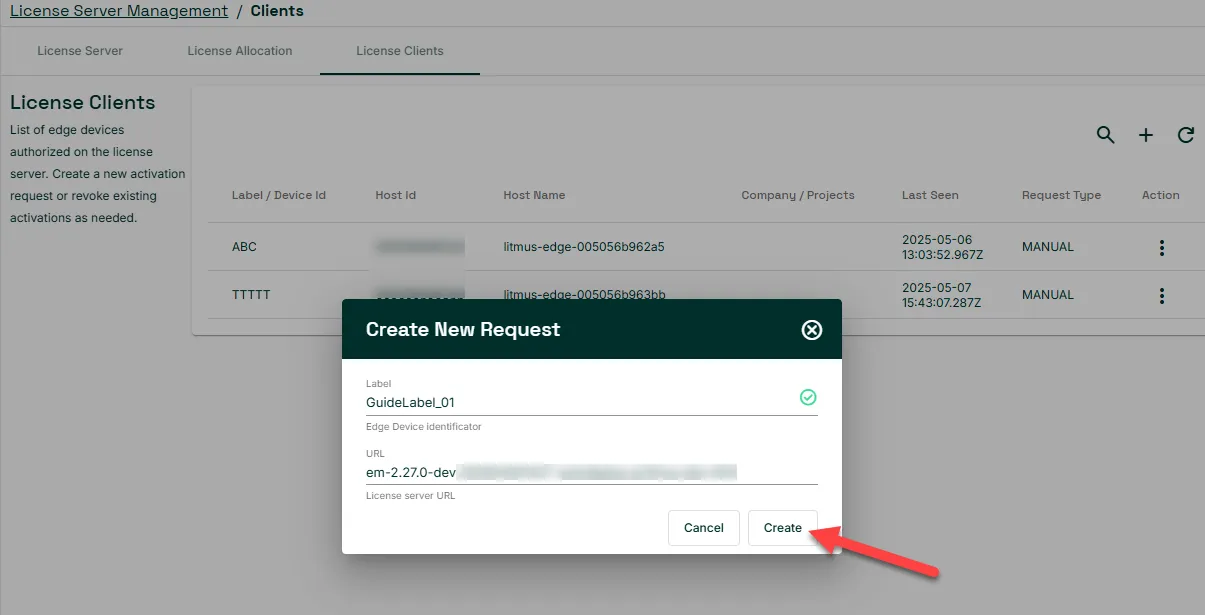Screen dimensions: 1205x615
Task: Refresh the License Clients list
Action: point(1186,135)
